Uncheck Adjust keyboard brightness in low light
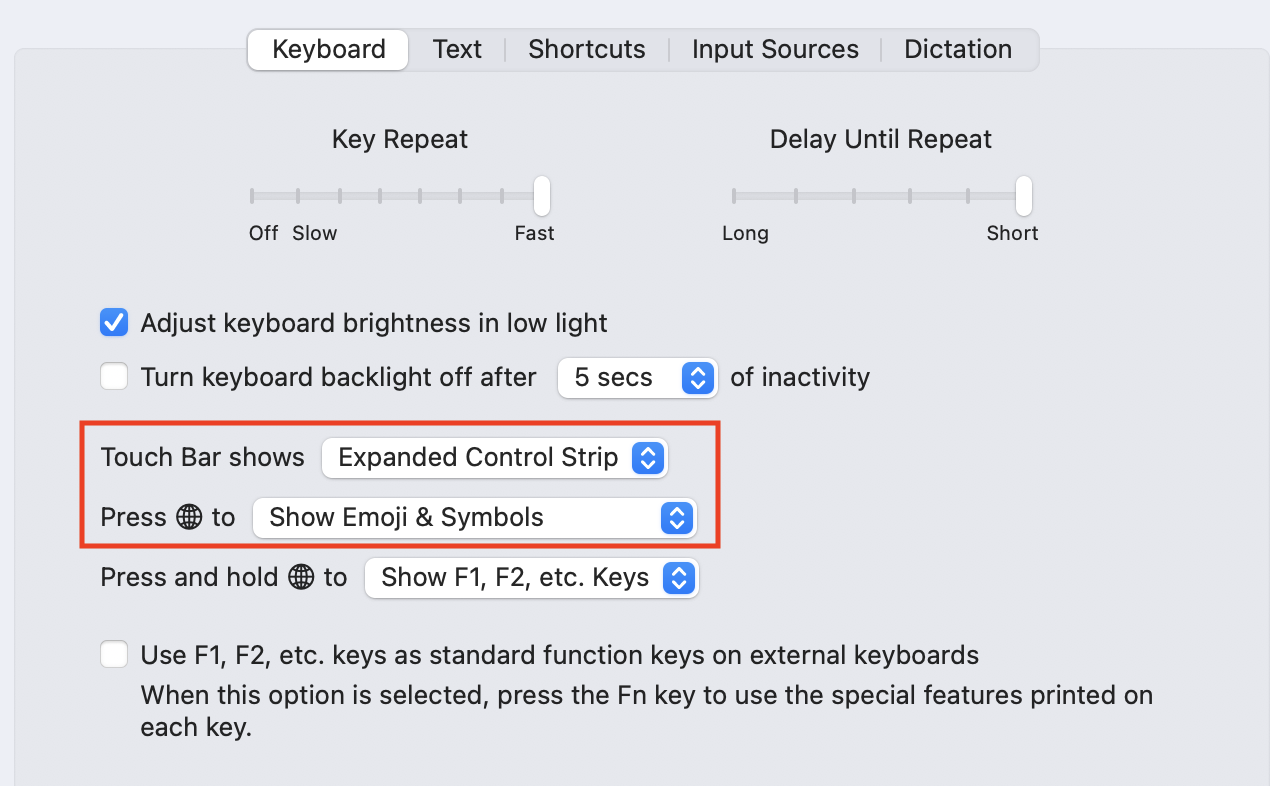This screenshot has width=1270, height=786. point(114,322)
